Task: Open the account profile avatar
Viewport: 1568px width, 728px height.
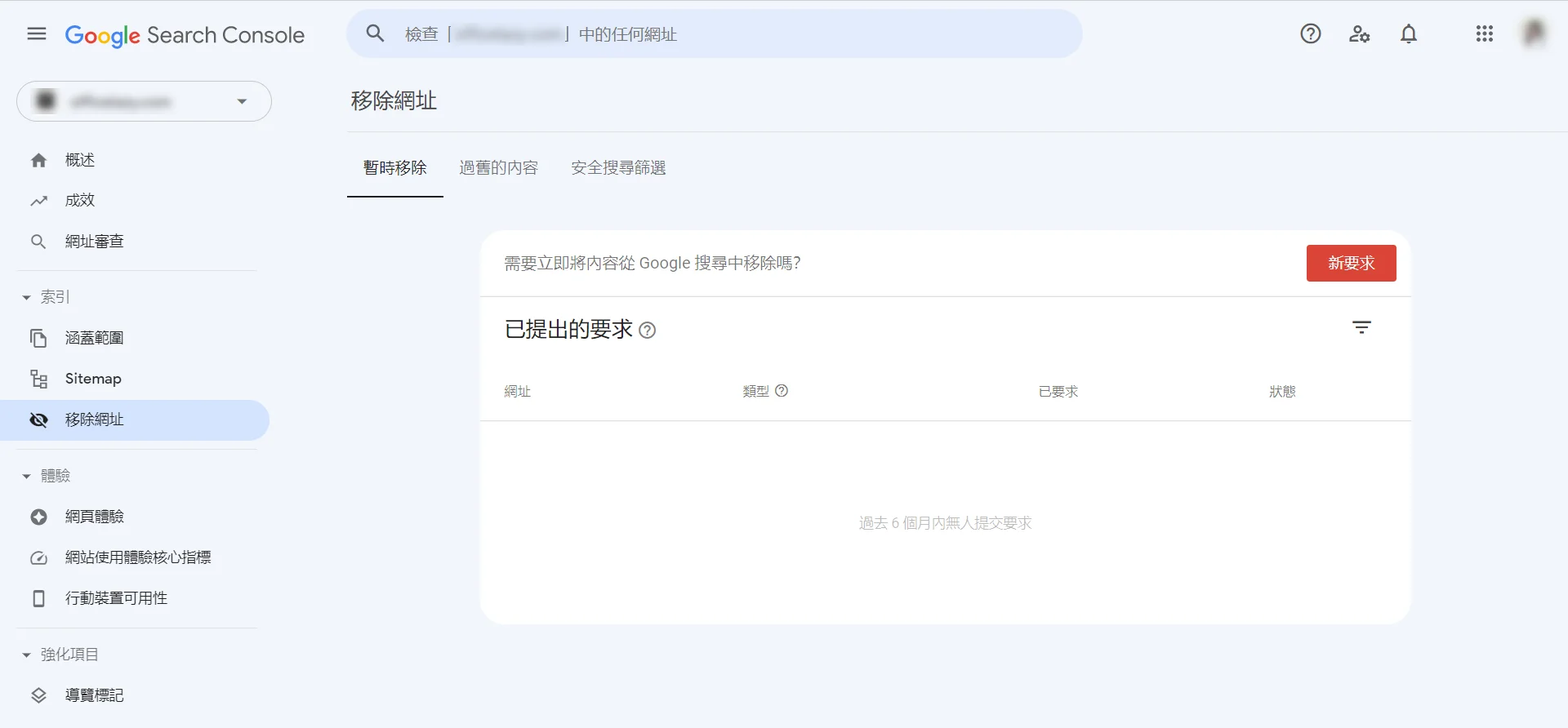Action: (1535, 34)
